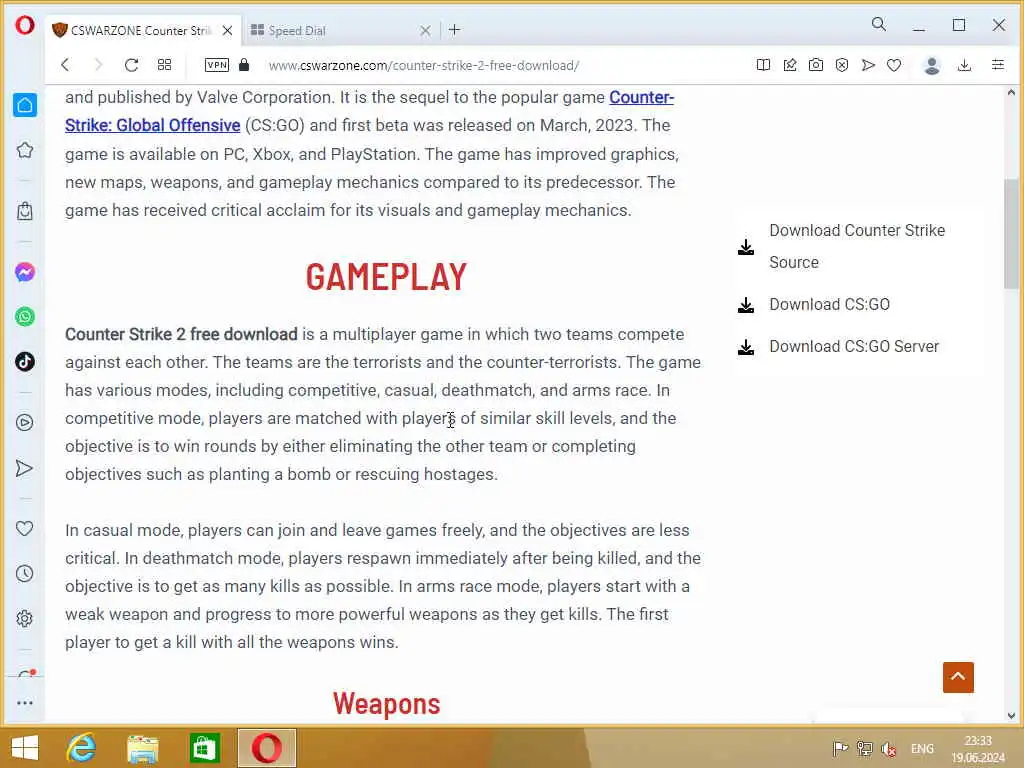Image resolution: width=1024 pixels, height=768 pixels.
Task: Open a new tab with plus button
Action: pyautogui.click(x=455, y=29)
